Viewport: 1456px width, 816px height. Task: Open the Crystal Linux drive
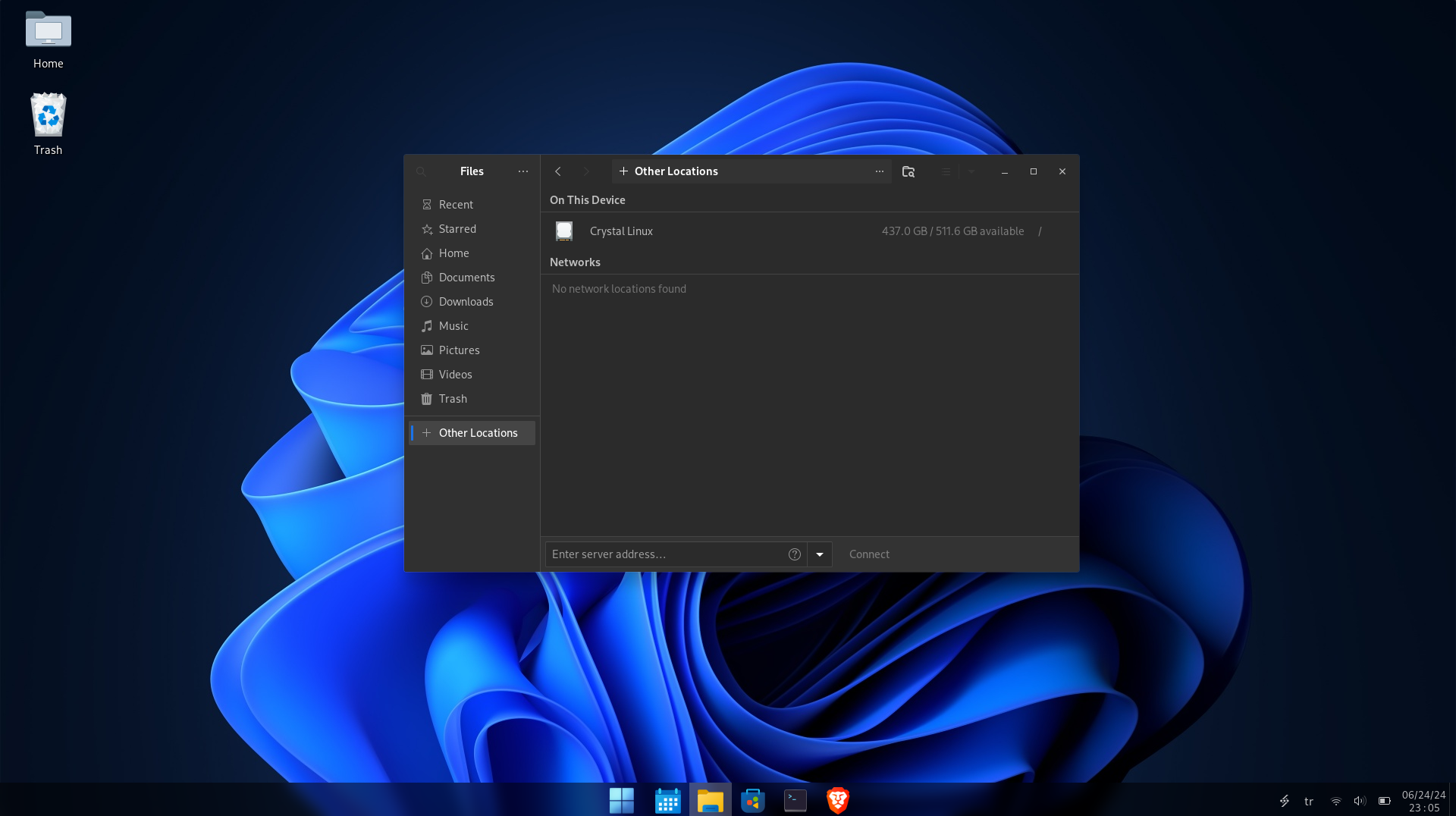point(621,231)
